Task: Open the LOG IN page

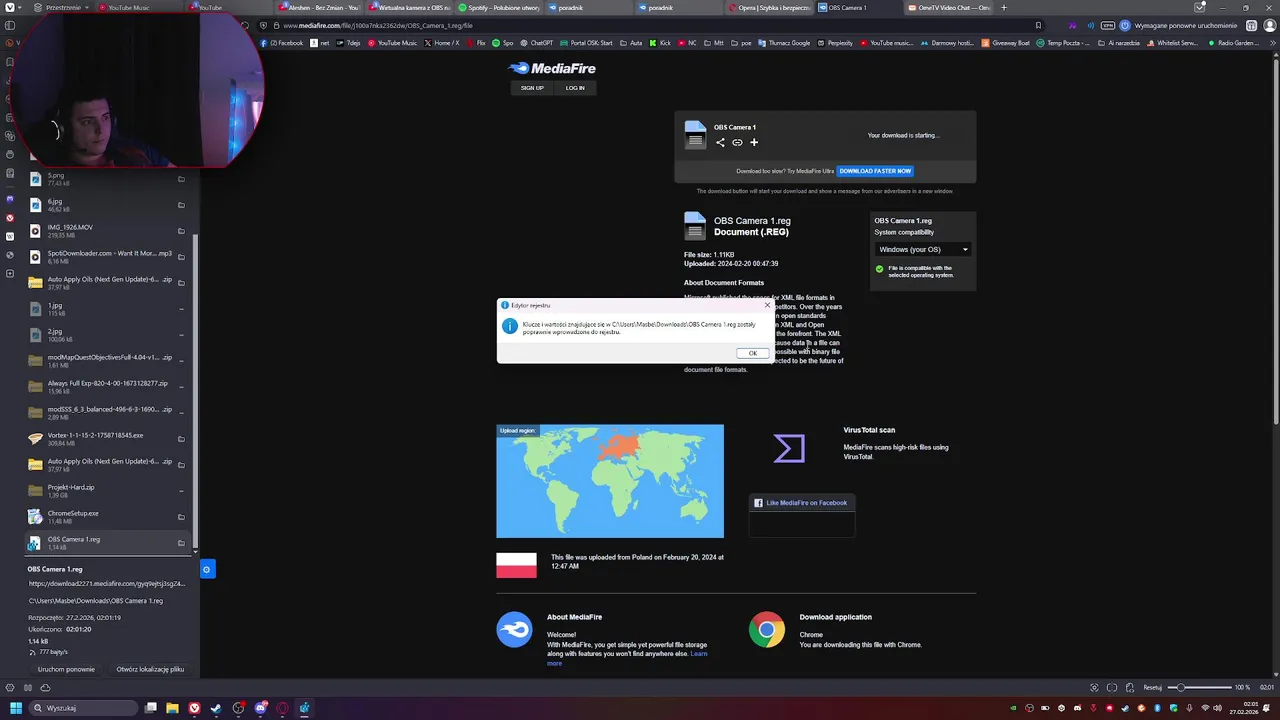Action: (575, 88)
